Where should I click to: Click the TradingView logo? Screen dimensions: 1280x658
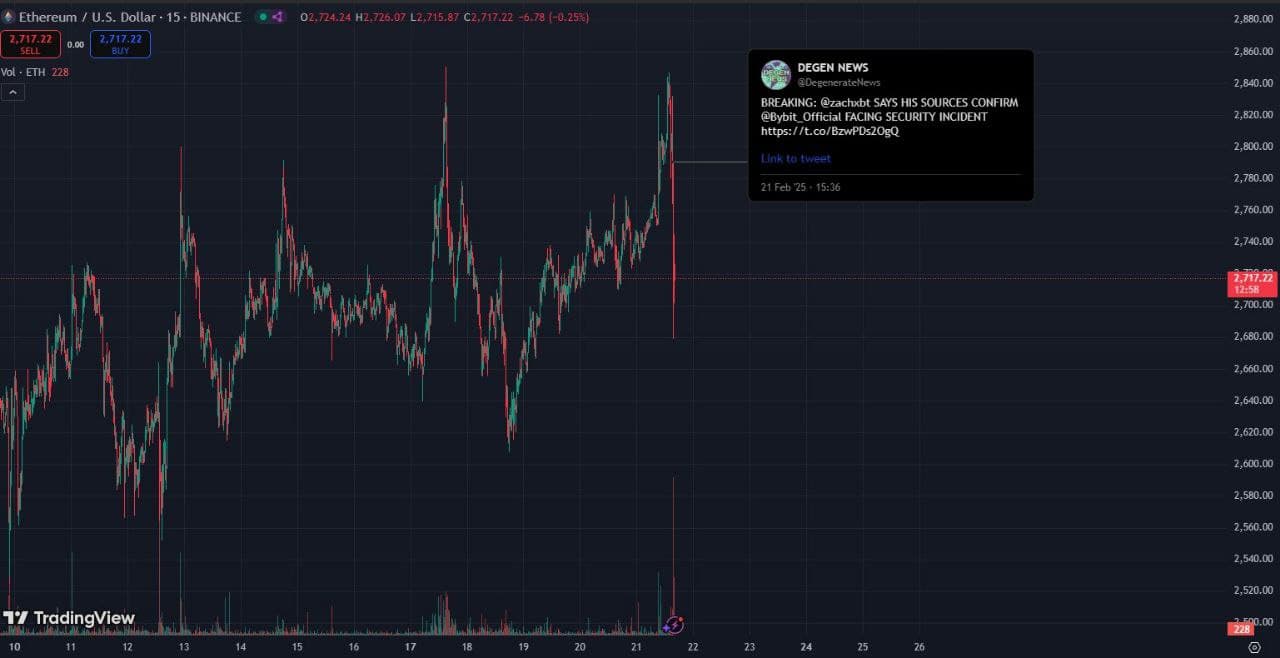click(x=69, y=618)
